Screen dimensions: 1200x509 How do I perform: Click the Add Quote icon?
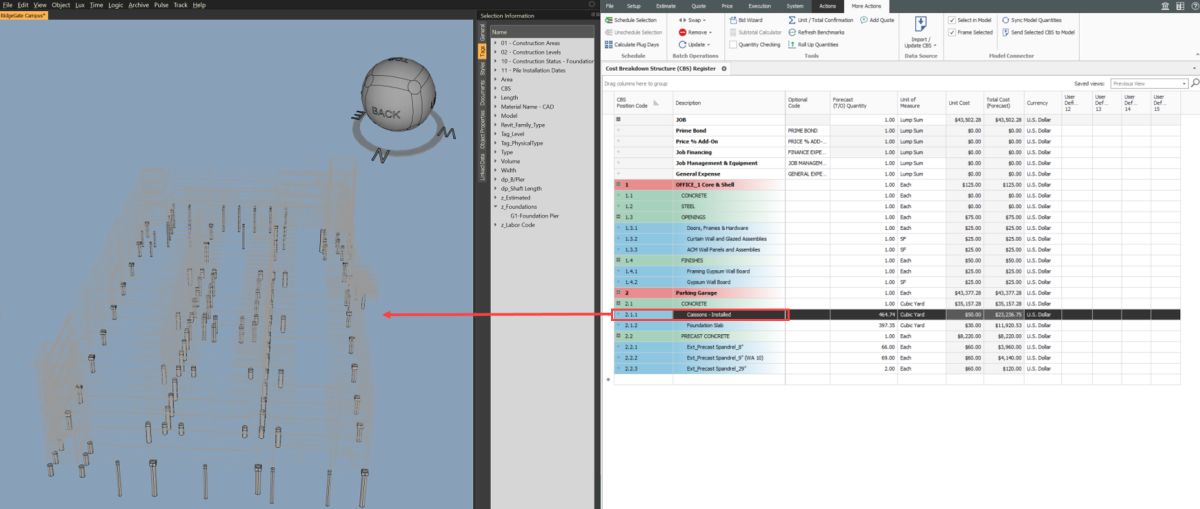tap(864, 20)
